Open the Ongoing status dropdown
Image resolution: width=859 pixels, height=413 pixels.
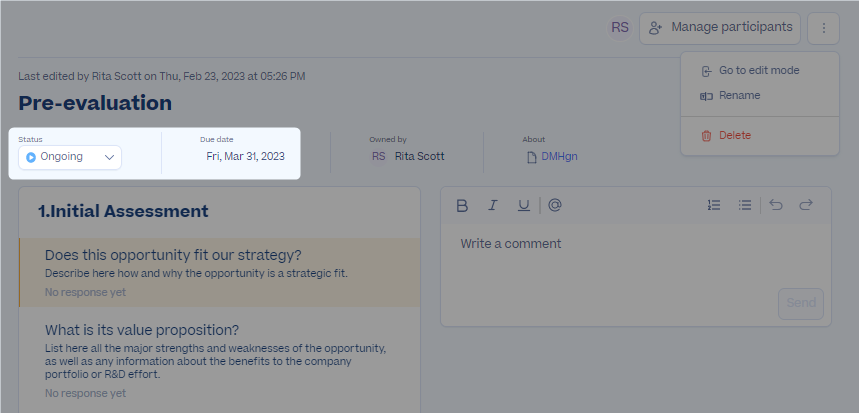point(62,157)
